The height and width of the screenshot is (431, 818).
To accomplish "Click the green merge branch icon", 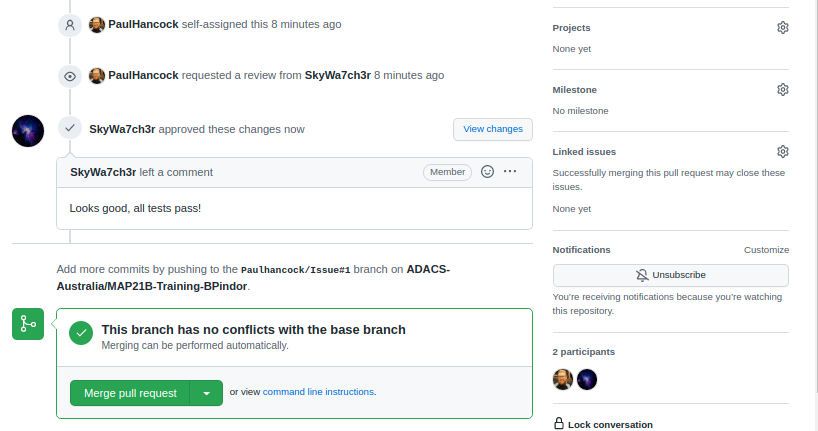I will click(x=28, y=324).
